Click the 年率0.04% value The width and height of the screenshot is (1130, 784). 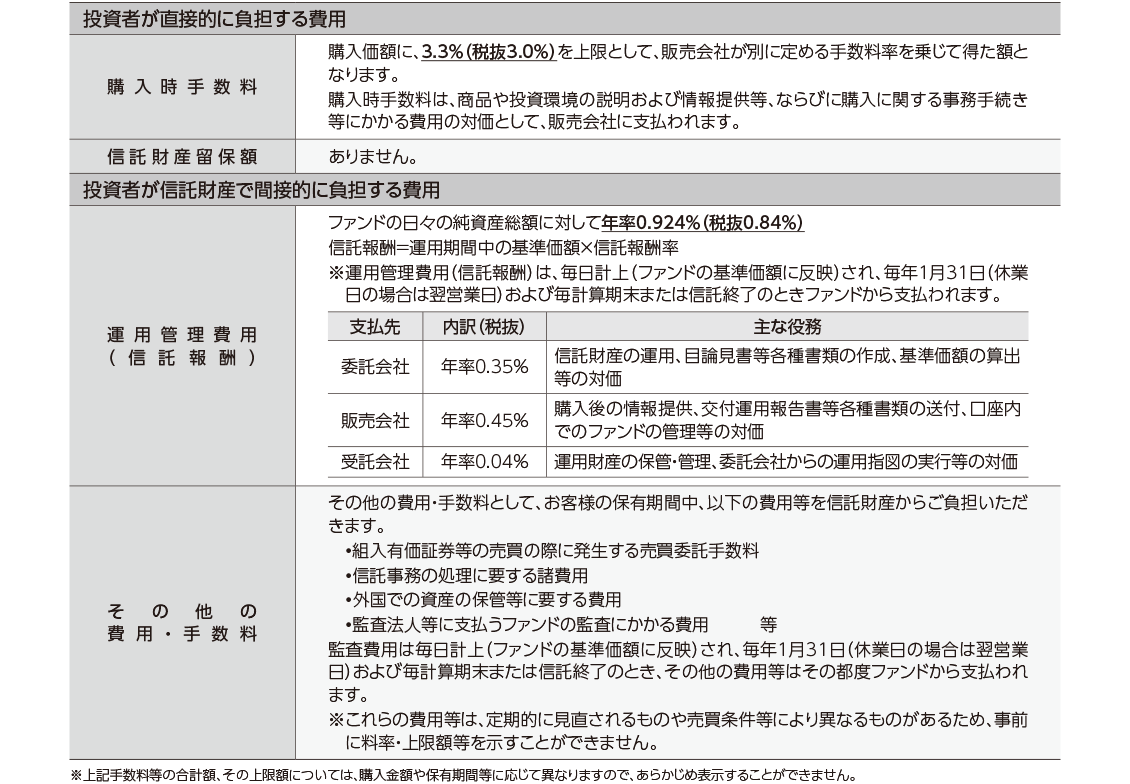(x=484, y=461)
